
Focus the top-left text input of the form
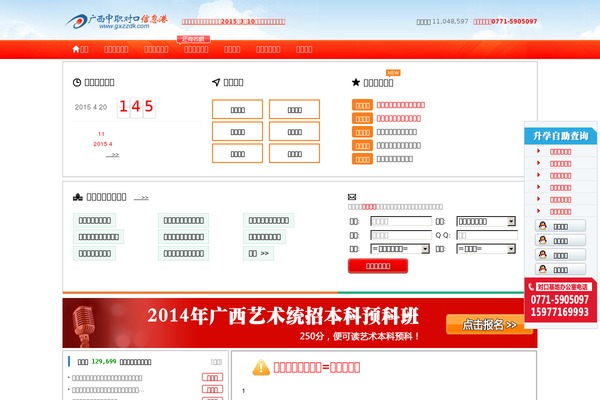coord(401,221)
